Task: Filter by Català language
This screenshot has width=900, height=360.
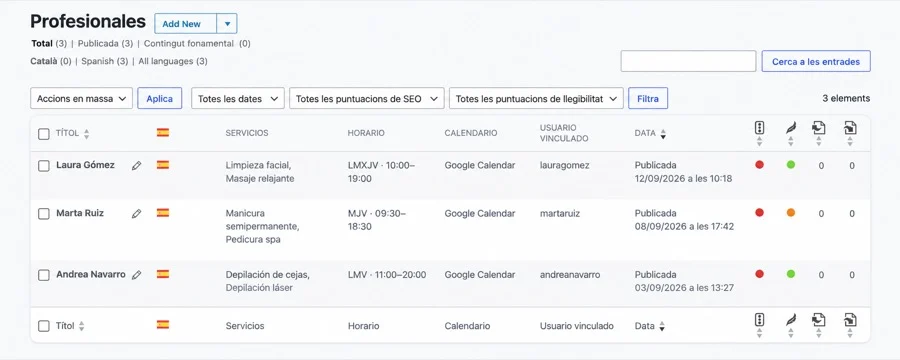Action: click(x=51, y=61)
